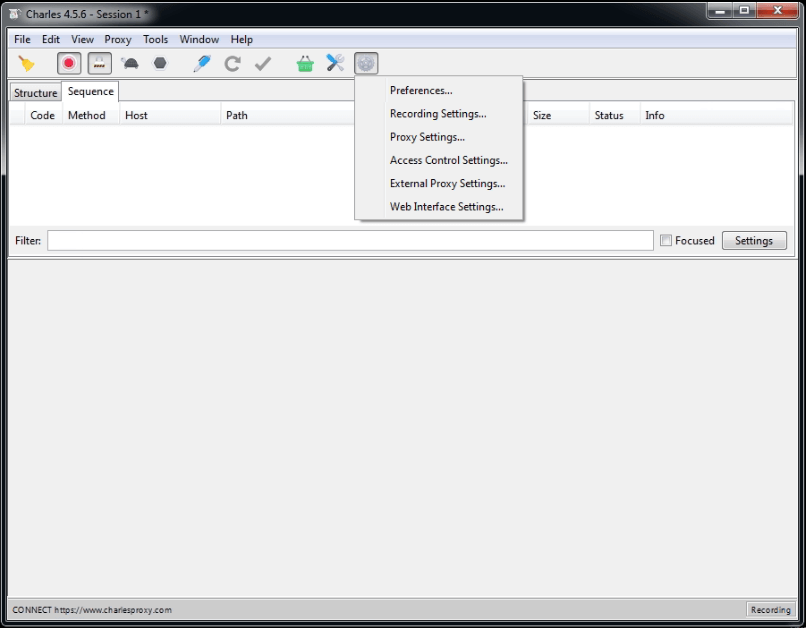This screenshot has height=628, width=806.
Task: Choose External Proxy Settings... entry
Action: coord(438,183)
